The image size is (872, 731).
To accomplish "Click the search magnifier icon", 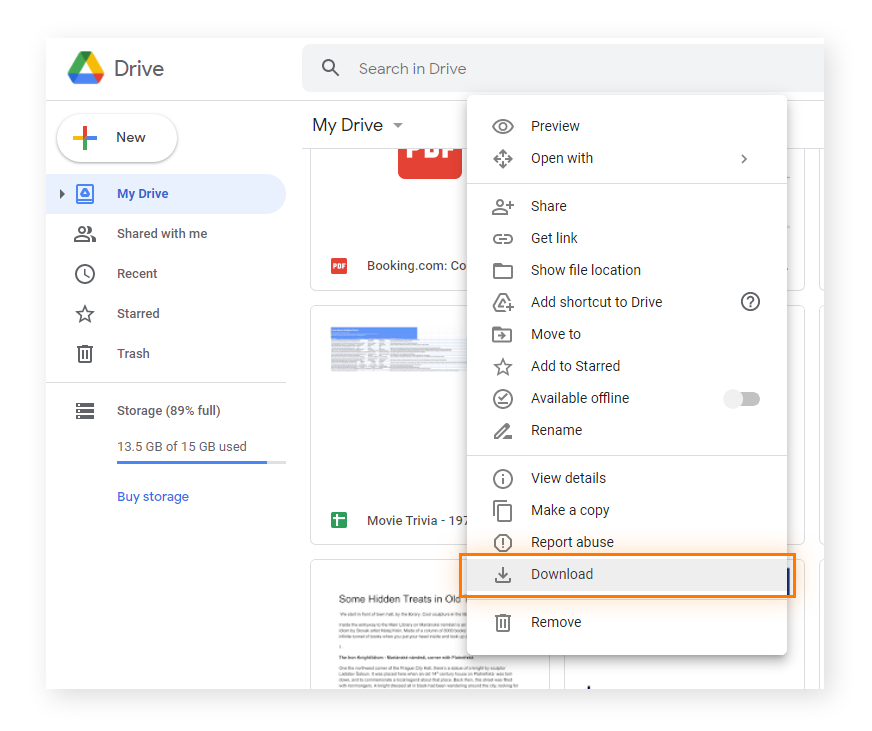I will pos(331,68).
